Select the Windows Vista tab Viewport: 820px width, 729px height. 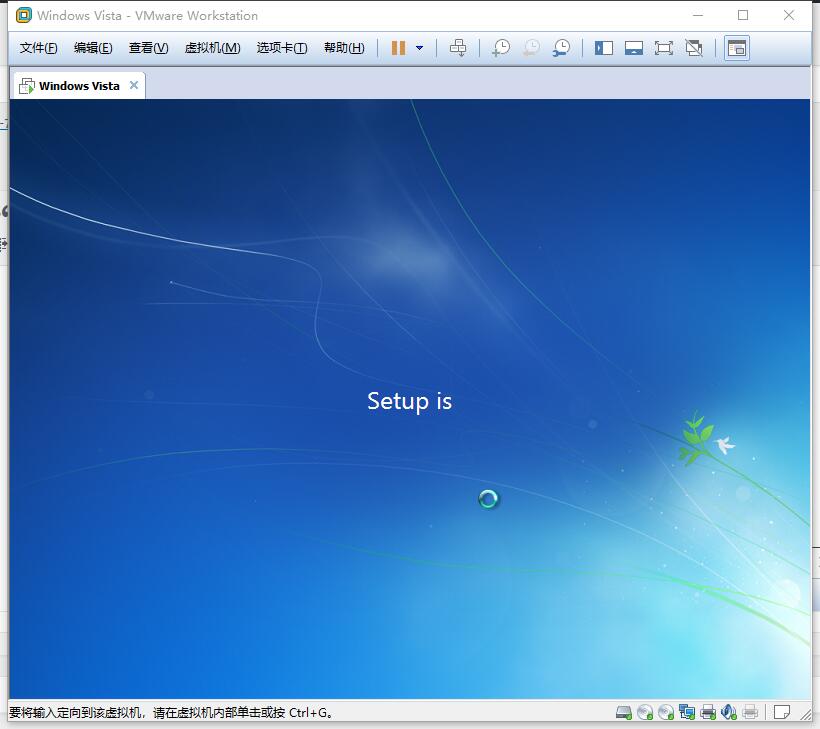pyautogui.click(x=78, y=86)
